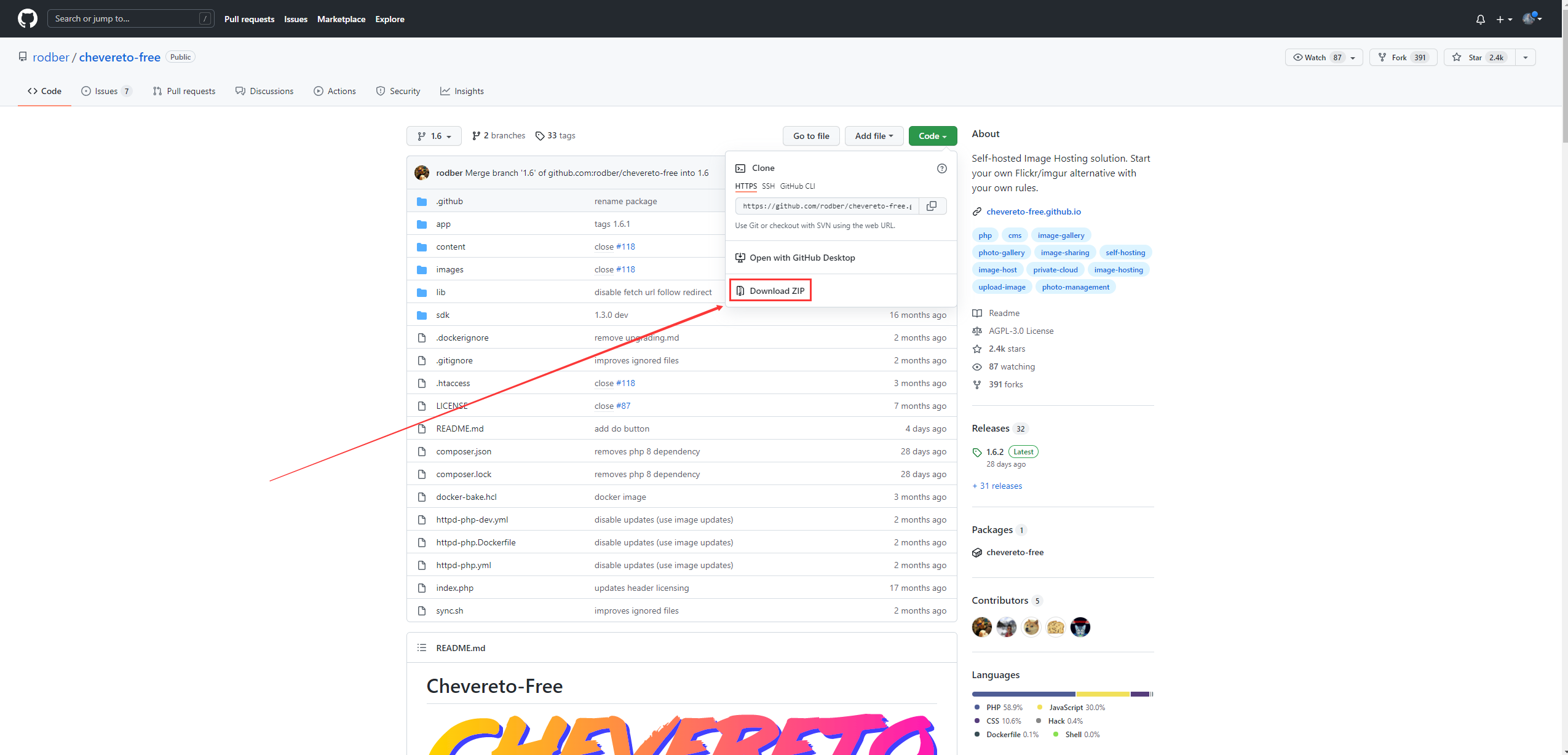
Task: Open the sdk folder icon
Action: point(422,315)
